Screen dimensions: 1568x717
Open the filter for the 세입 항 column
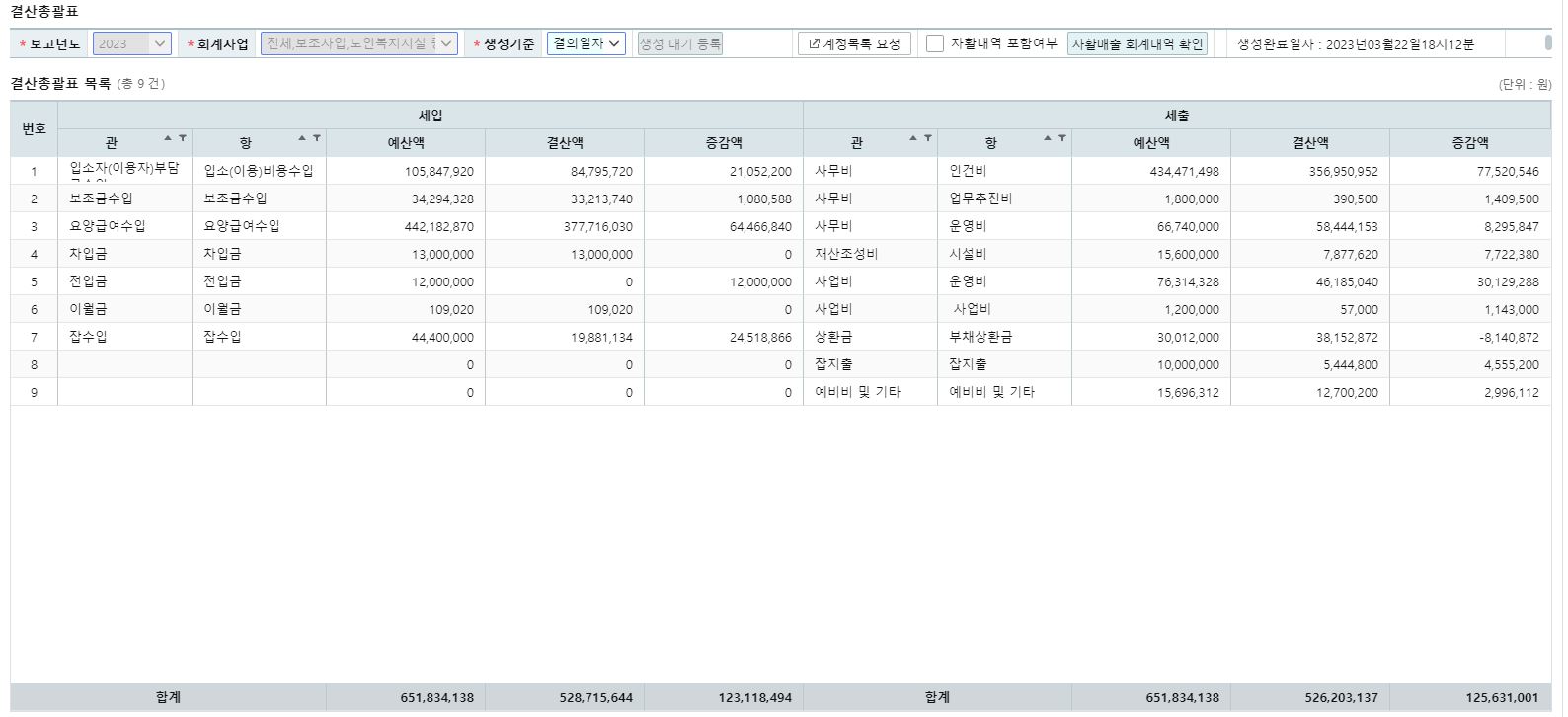[x=316, y=138]
